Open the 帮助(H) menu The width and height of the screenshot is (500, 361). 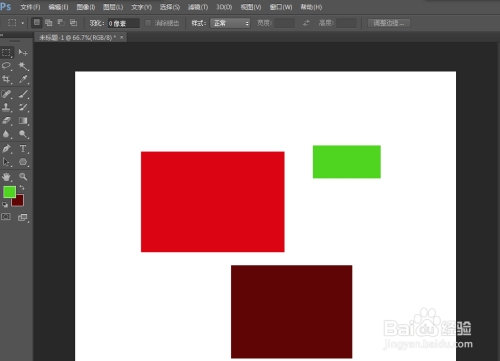[x=311, y=7]
